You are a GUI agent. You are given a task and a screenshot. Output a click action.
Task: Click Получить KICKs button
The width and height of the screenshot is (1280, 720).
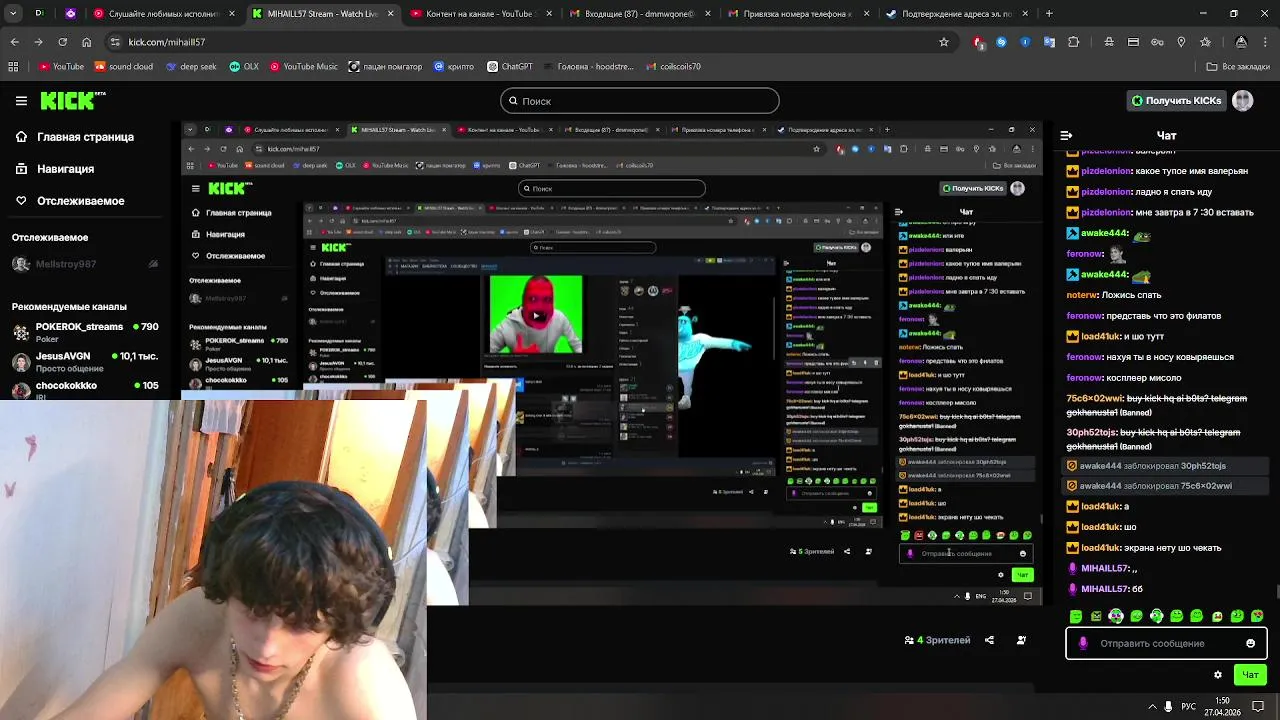pos(1177,101)
